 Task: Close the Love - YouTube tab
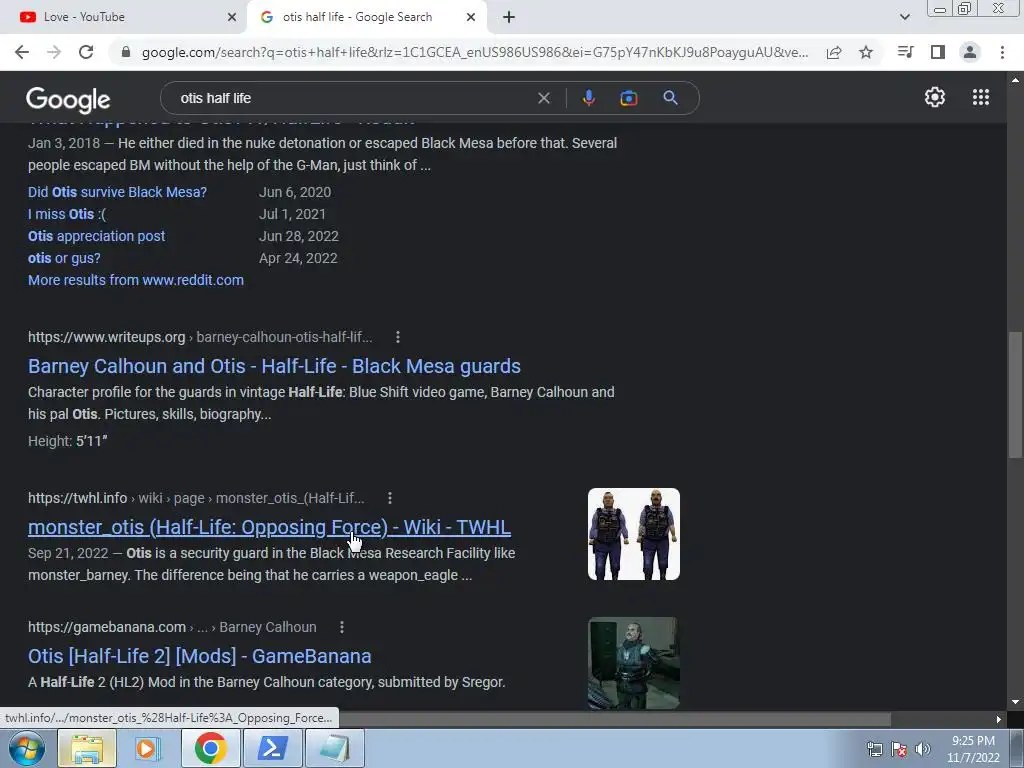click(232, 17)
